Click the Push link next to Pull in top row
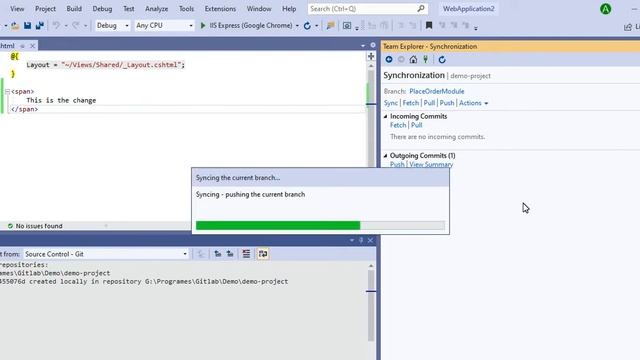The image size is (640, 360). point(447,103)
